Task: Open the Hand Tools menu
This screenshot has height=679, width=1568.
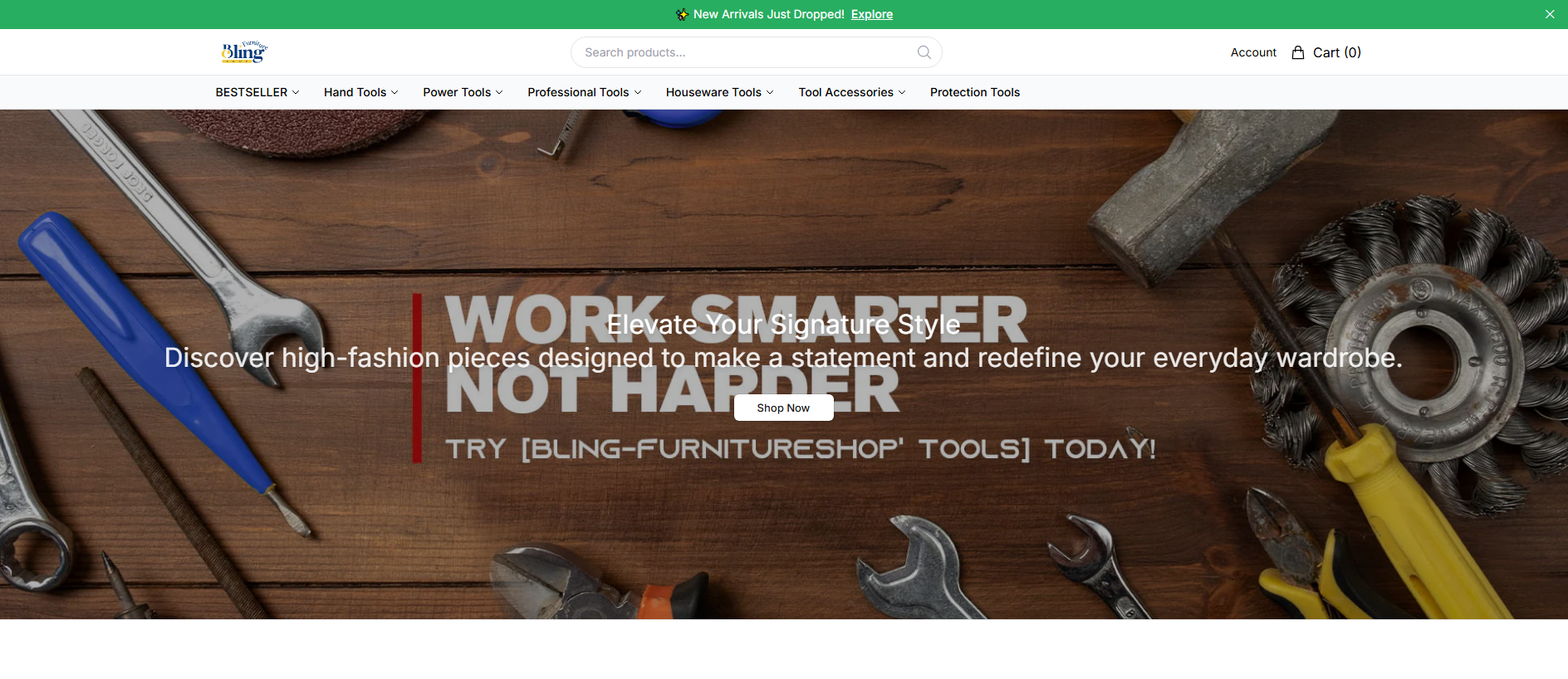Action: click(x=360, y=92)
